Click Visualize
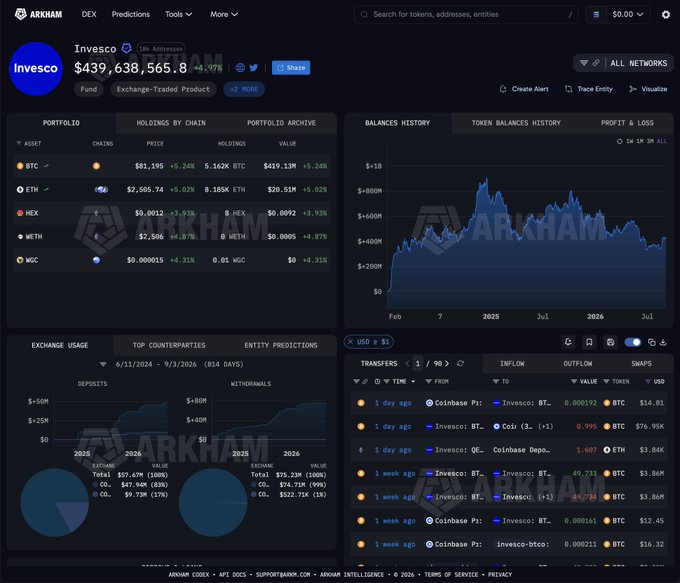Screen dimensions: 680x583 pos(648,89)
